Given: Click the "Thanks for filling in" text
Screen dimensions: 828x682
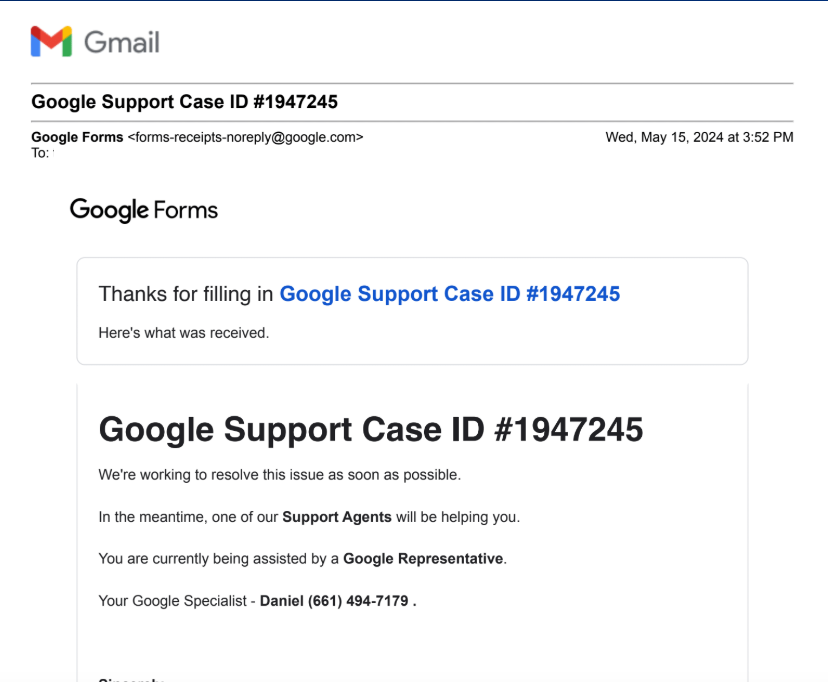Looking at the screenshot, I should (186, 294).
